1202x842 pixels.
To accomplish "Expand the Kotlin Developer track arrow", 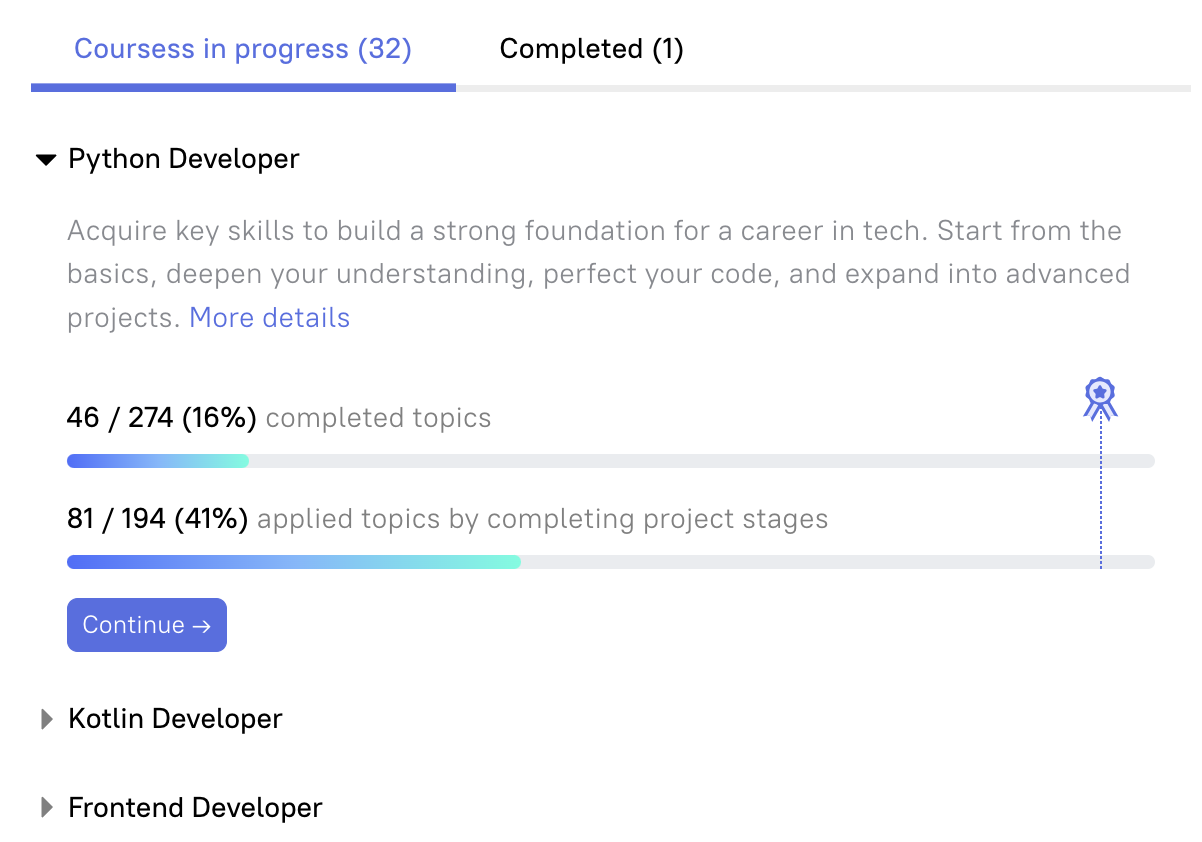I will click(45, 719).
